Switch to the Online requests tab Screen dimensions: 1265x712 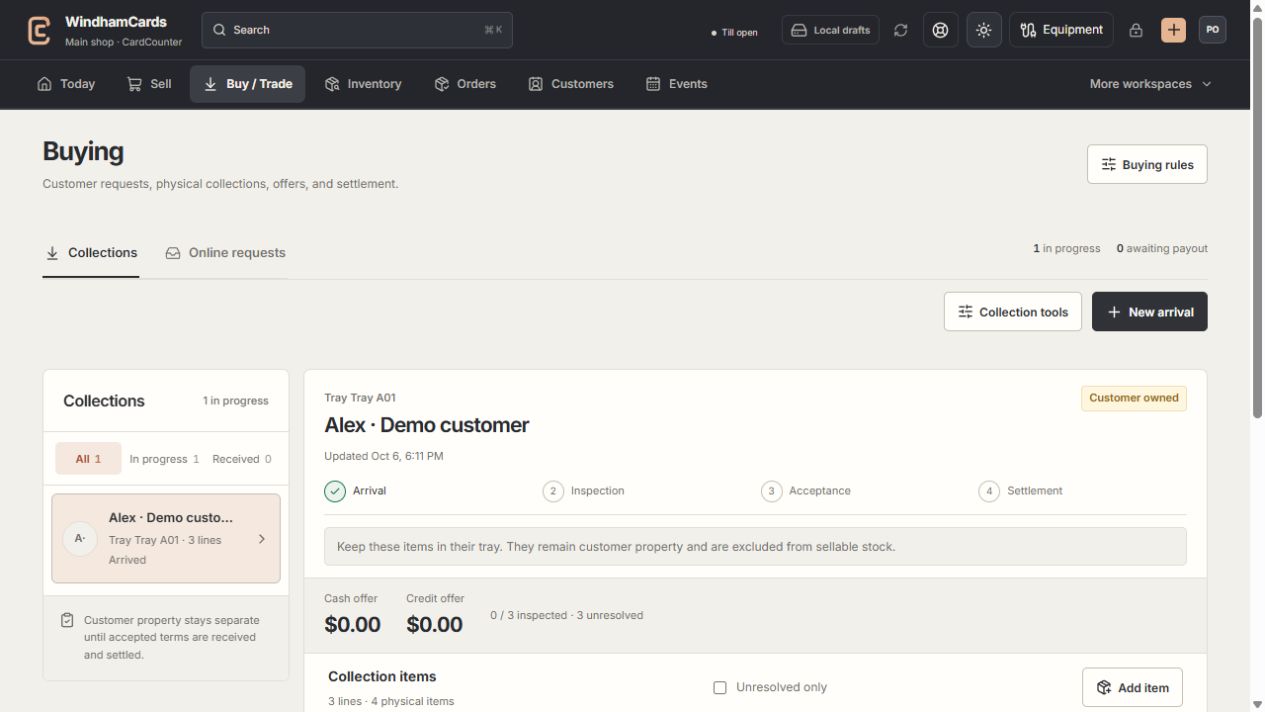[x=226, y=253]
